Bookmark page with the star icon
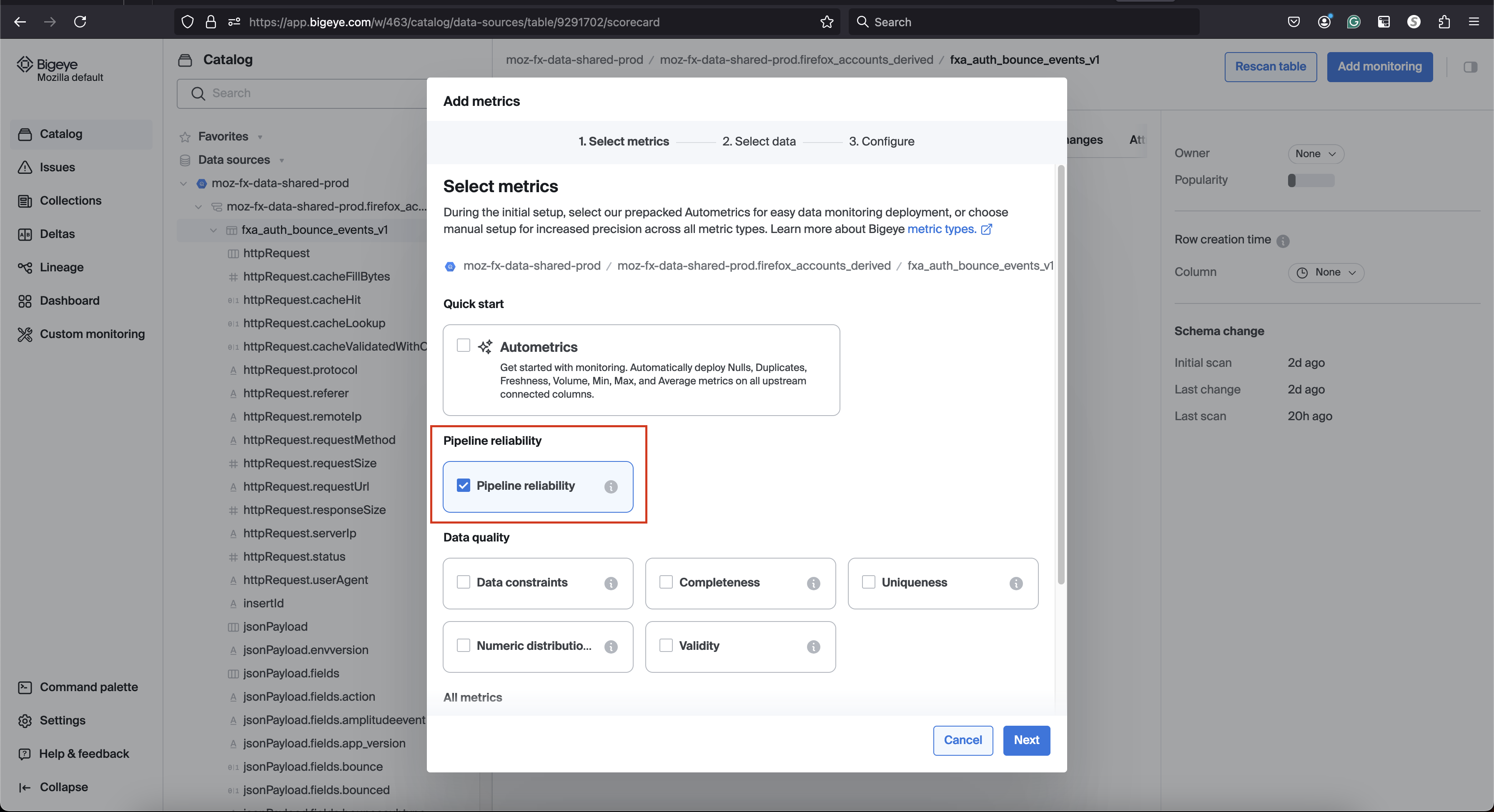Image resolution: width=1494 pixels, height=812 pixels. coord(827,22)
